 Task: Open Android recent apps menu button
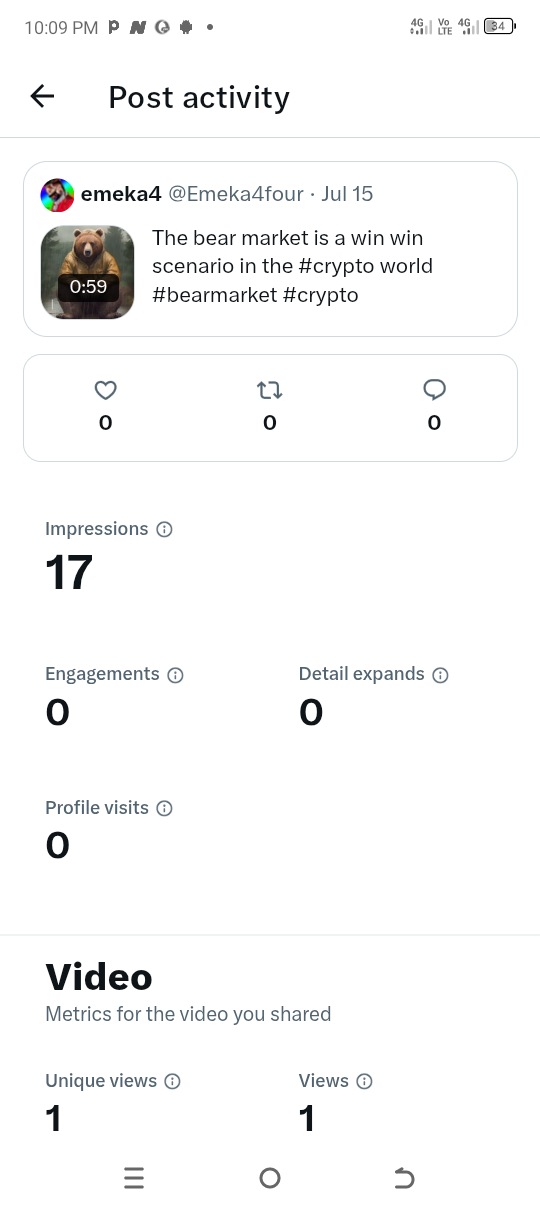pos(134,1178)
